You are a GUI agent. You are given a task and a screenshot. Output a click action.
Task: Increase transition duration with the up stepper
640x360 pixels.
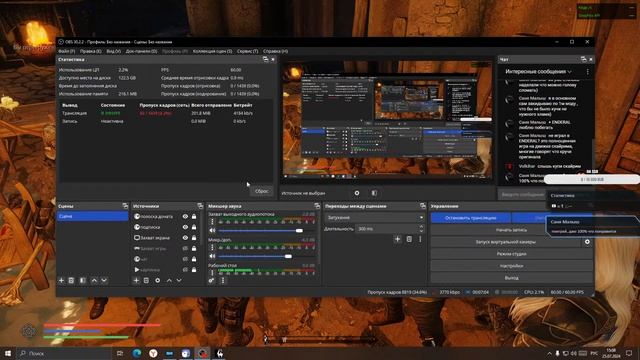pyautogui.click(x=421, y=227)
